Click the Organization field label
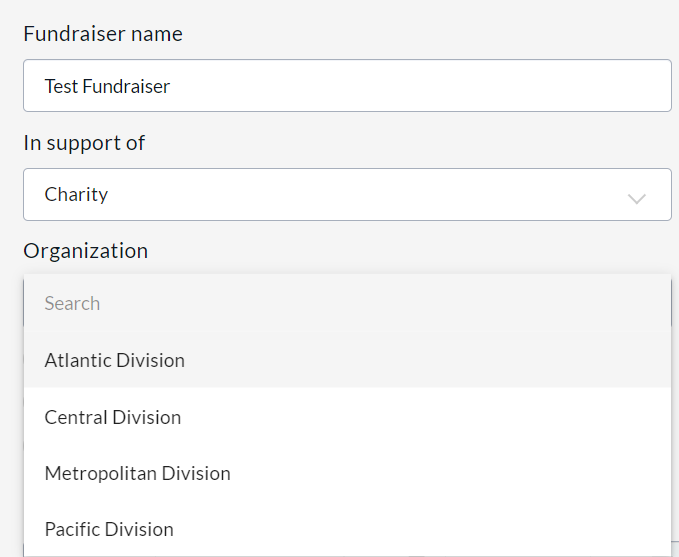This screenshot has width=679, height=557. pos(85,251)
